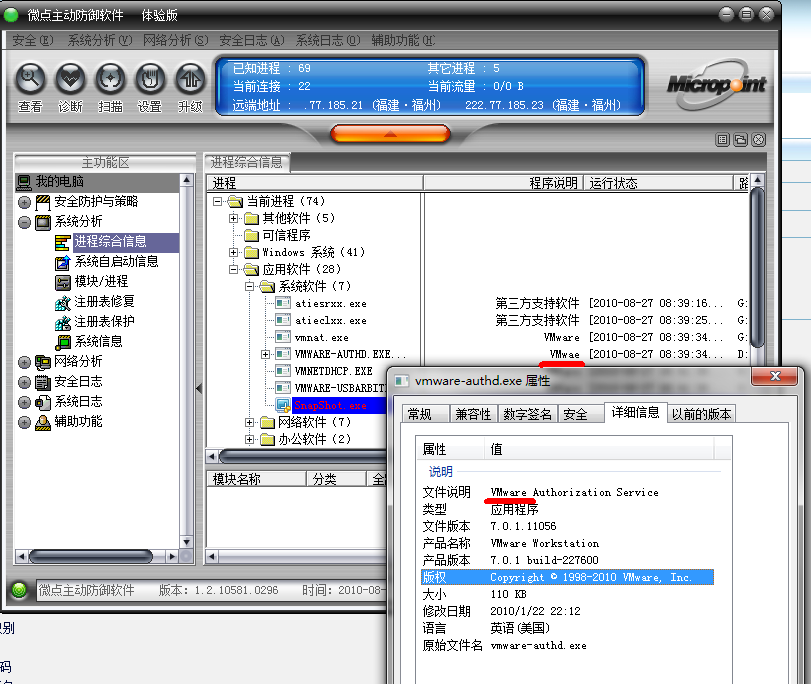Image resolution: width=811 pixels, height=684 pixels.
Task: Open the 安全 (E) menu
Action: pyautogui.click(x=33, y=40)
